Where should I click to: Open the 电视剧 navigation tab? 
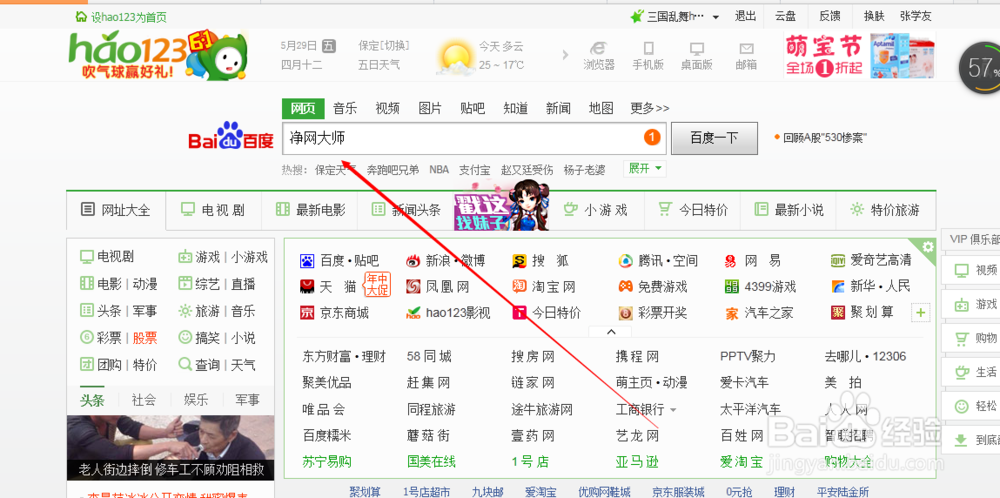(214, 210)
